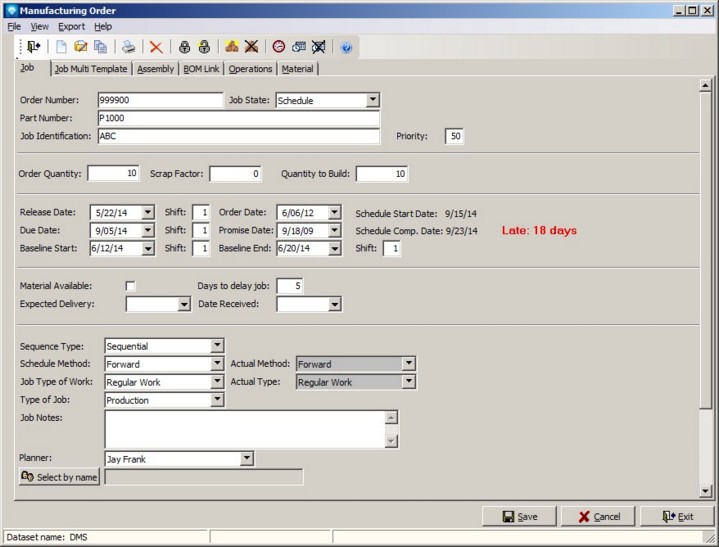Expand the Job State dropdown
This screenshot has height=547, width=719.
click(x=372, y=100)
